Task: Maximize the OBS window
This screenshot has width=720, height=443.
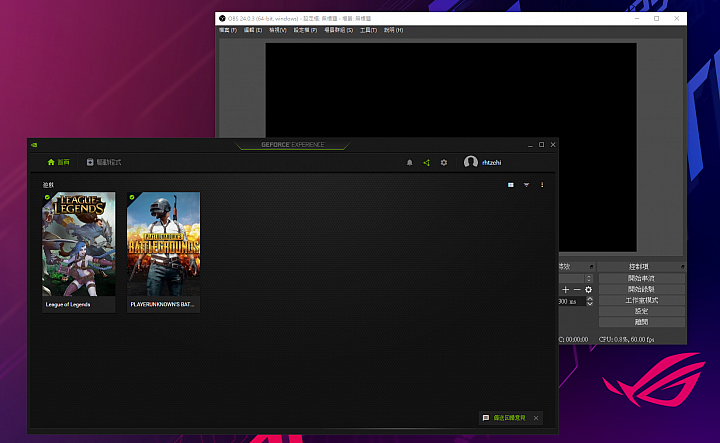Action: pos(657,18)
